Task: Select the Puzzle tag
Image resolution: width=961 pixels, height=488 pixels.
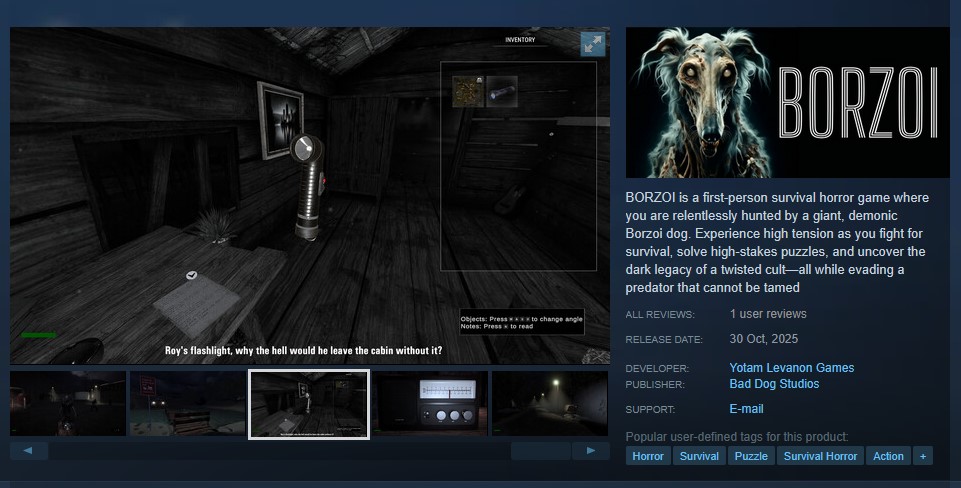Action: tap(751, 456)
